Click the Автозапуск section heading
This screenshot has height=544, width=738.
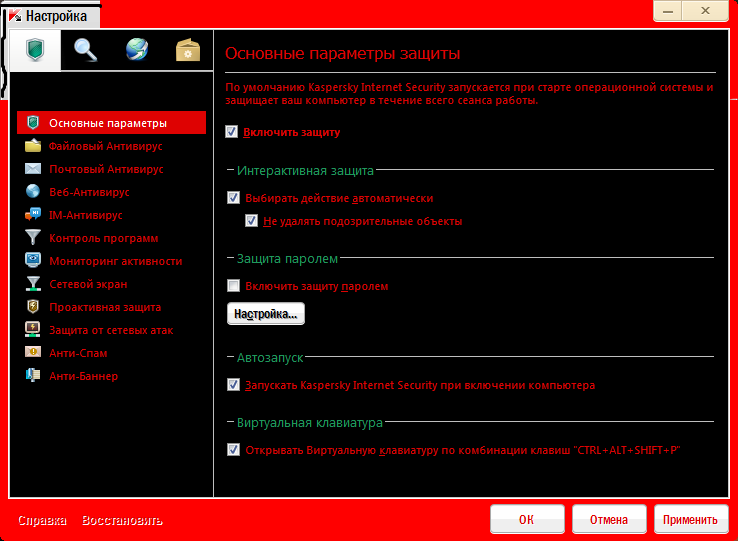pyautogui.click(x=270, y=358)
